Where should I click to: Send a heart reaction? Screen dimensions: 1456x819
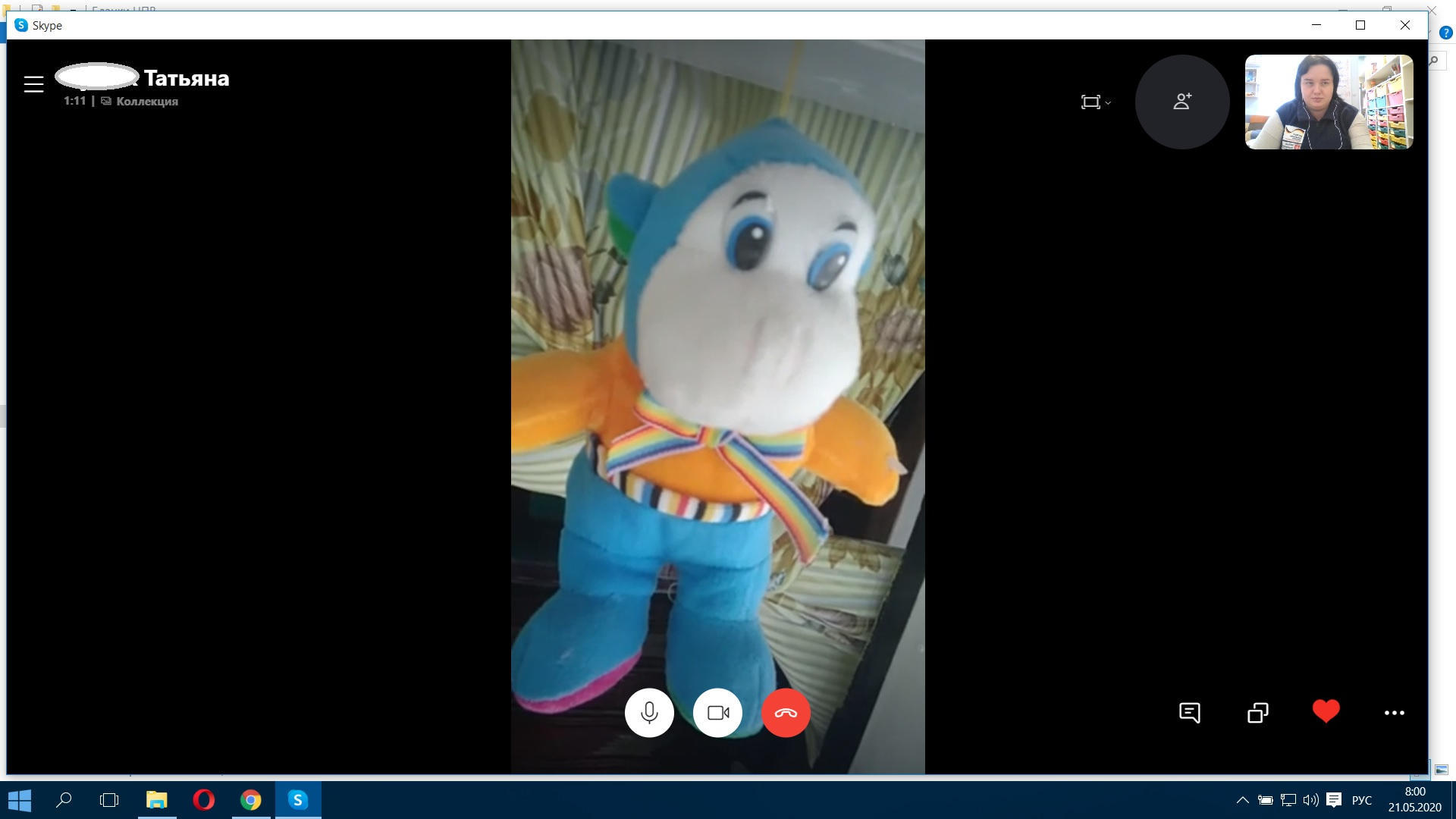click(1326, 711)
